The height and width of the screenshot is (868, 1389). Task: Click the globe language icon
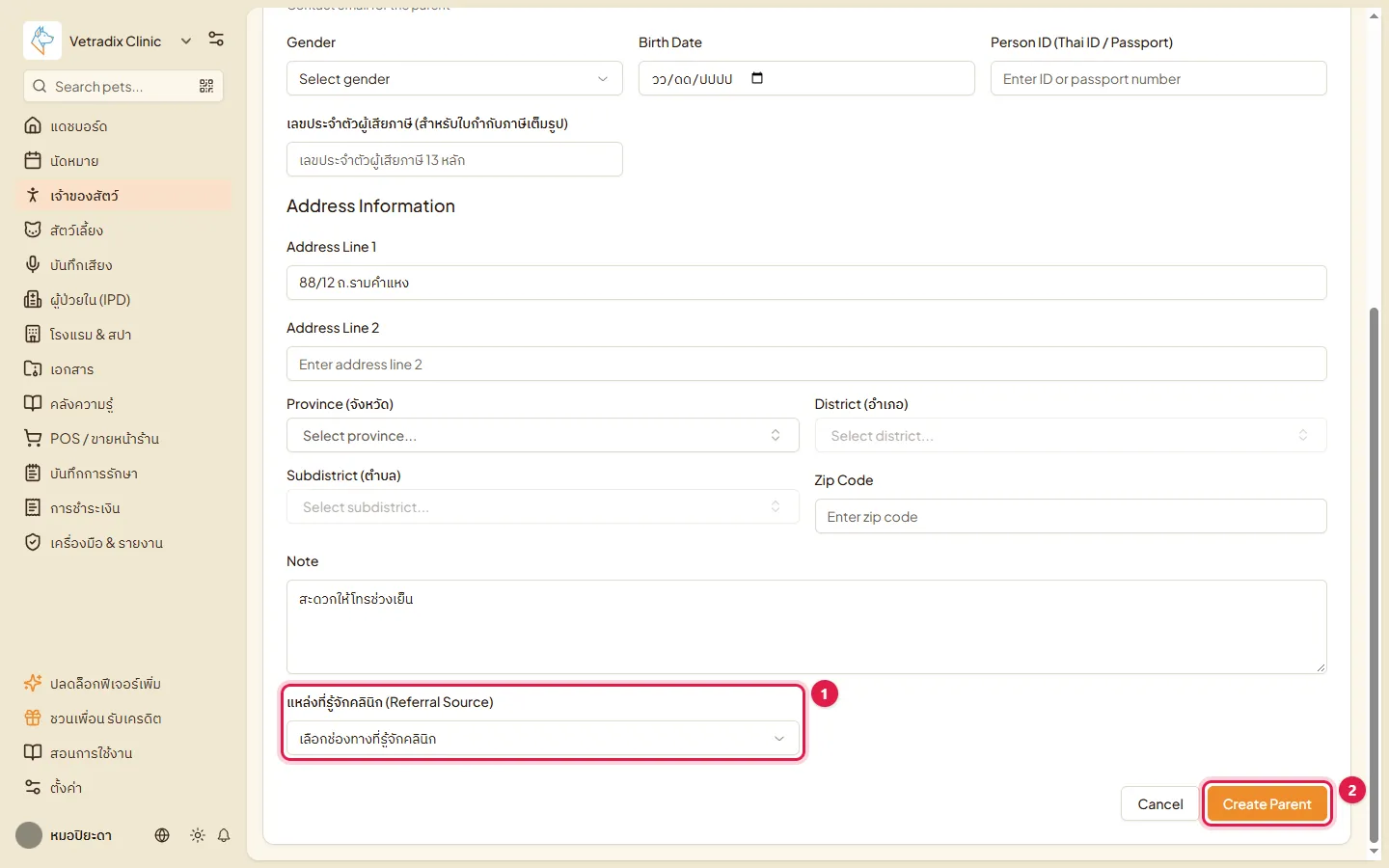162,835
